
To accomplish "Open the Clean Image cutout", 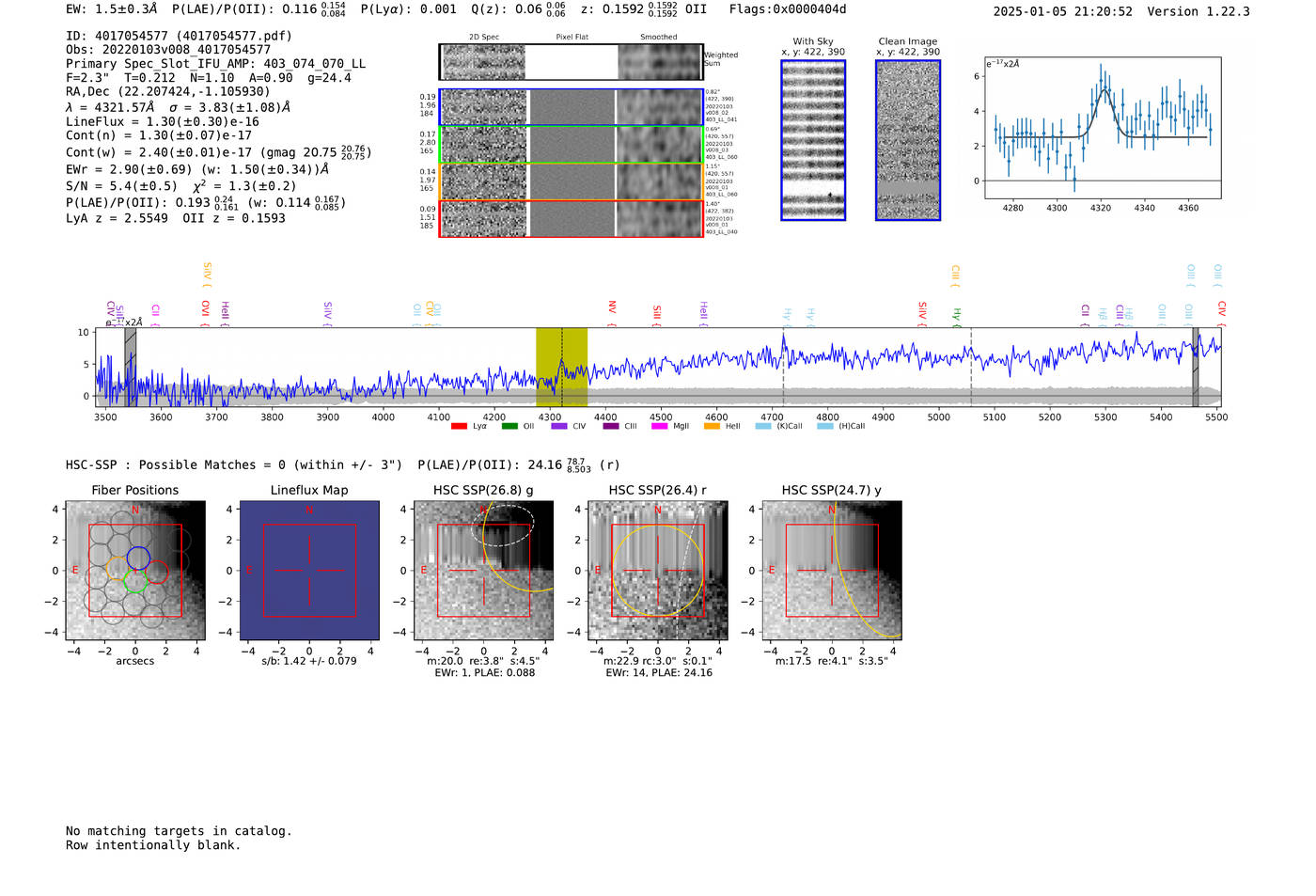I will pos(908,140).
